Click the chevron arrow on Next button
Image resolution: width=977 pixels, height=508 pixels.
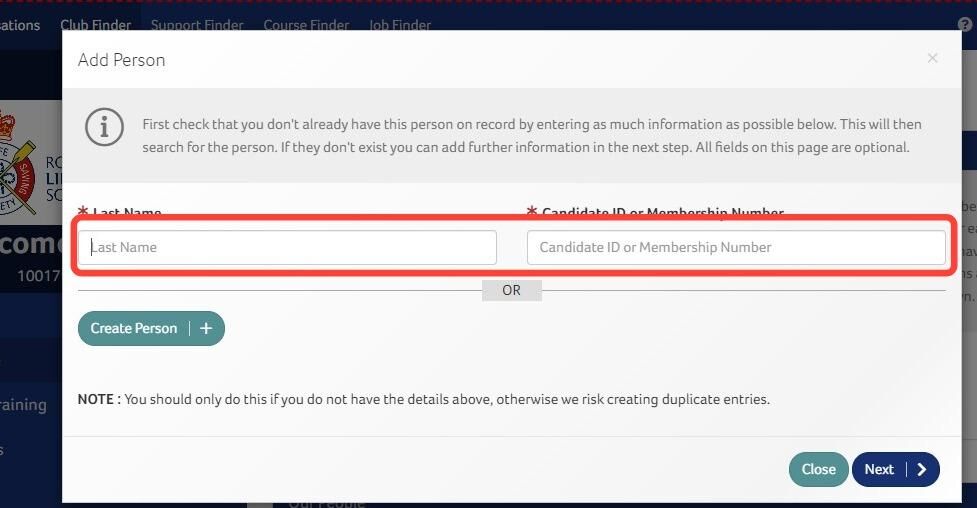coord(922,469)
